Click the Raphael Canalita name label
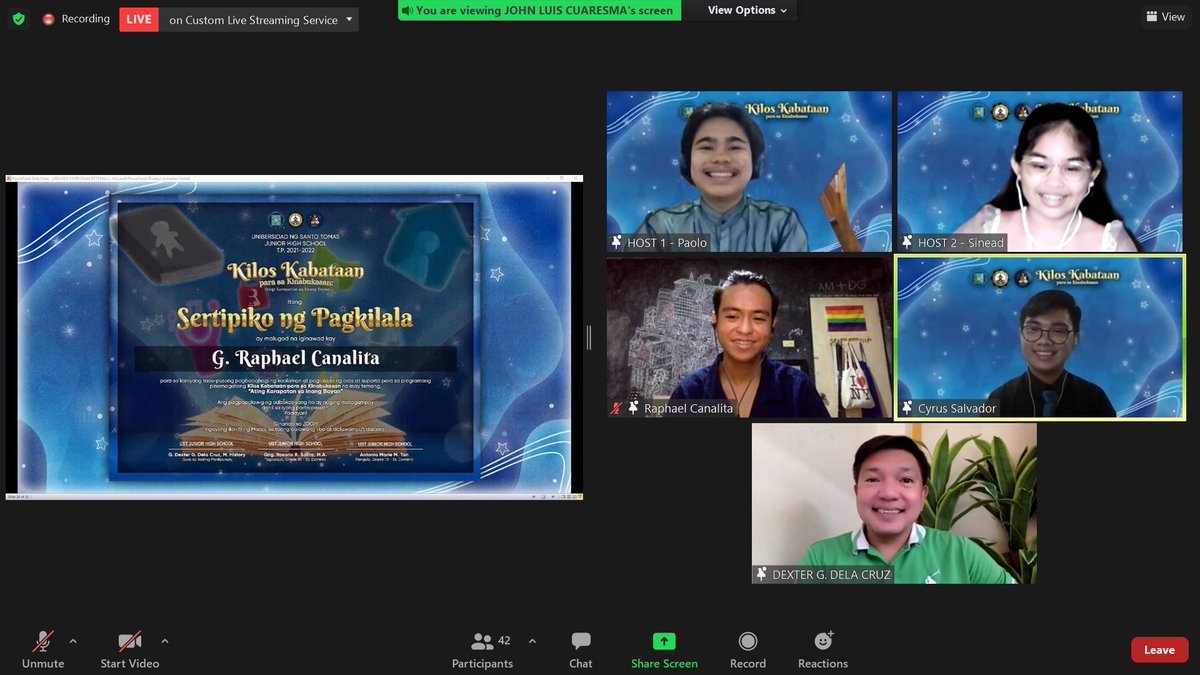Image resolution: width=1200 pixels, height=675 pixels. point(688,408)
